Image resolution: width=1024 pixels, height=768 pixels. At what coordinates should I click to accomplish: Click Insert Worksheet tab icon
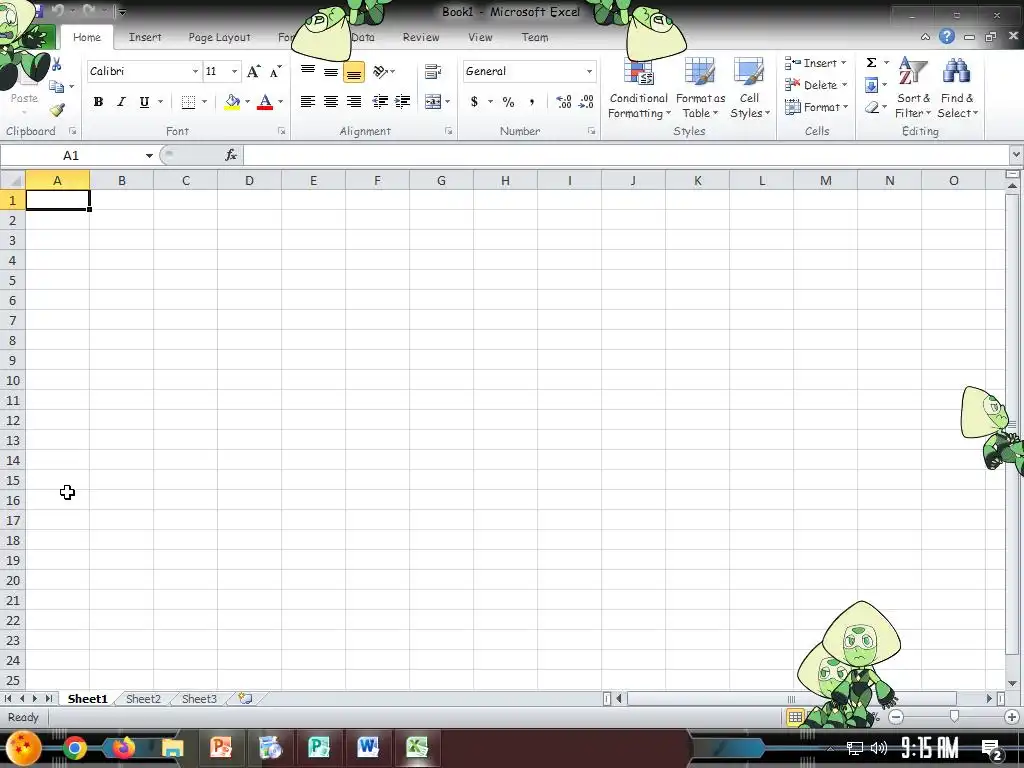(x=245, y=698)
